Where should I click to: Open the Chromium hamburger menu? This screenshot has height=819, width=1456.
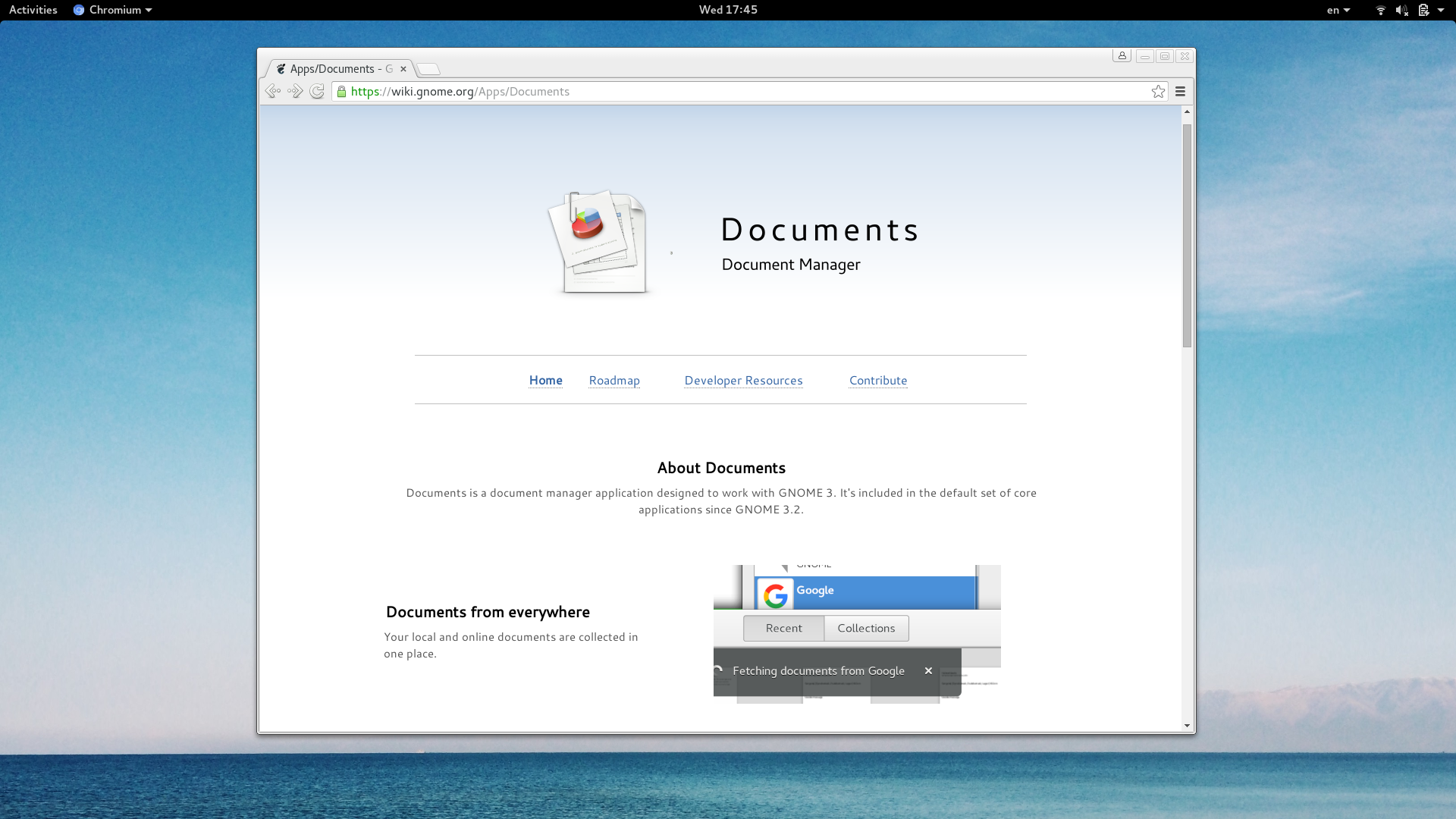tap(1180, 92)
